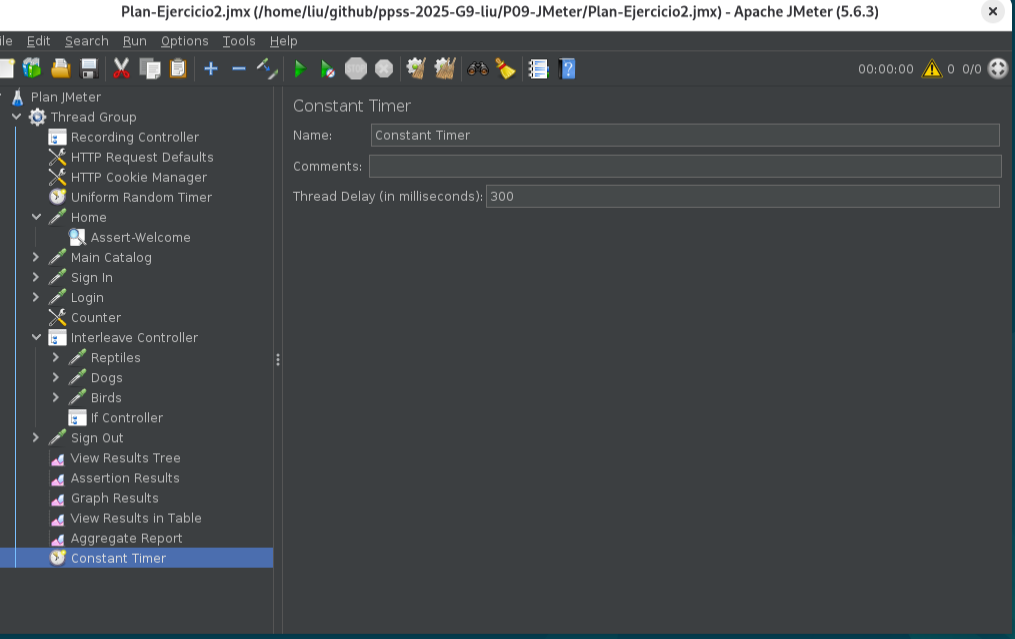Paste from the clipboard icon
1015x639 pixels.
coord(177,69)
